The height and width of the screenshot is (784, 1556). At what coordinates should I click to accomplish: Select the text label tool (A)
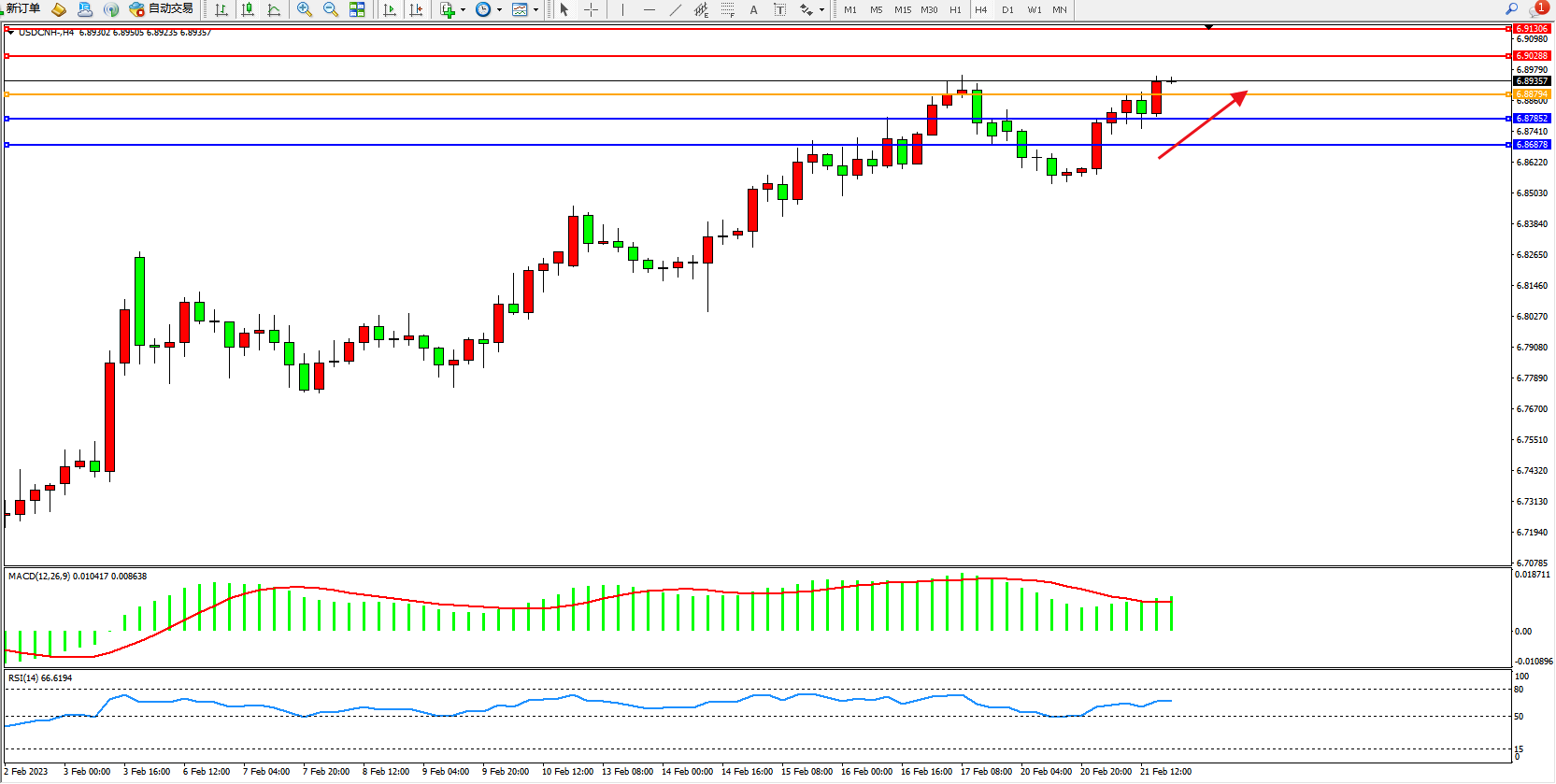tap(753, 9)
